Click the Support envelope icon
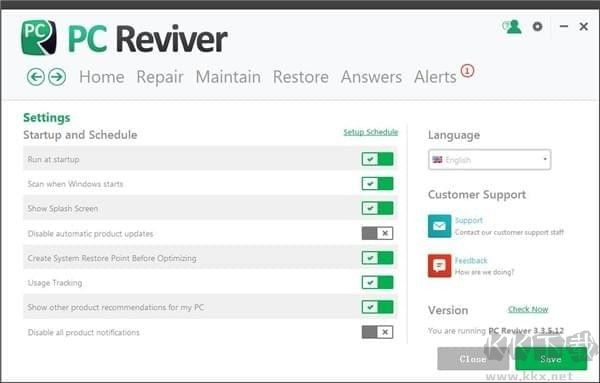 point(440,226)
